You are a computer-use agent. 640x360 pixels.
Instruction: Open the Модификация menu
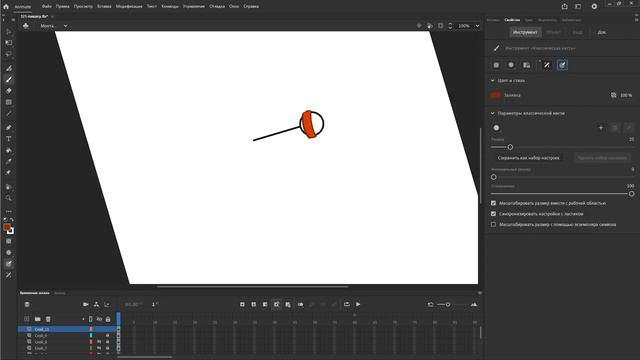tap(129, 7)
